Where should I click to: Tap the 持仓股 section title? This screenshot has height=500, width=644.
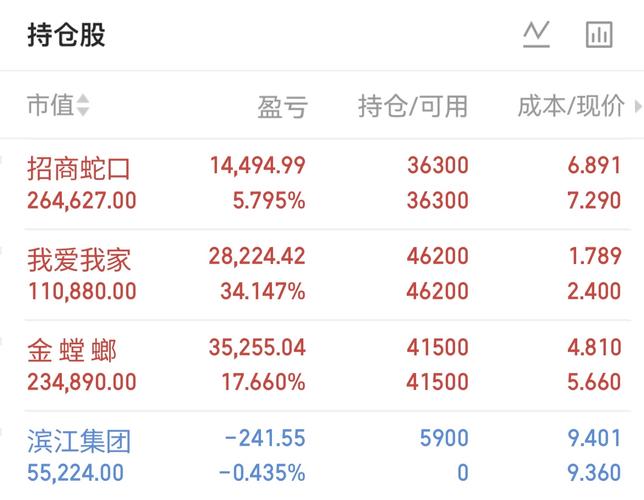click(67, 35)
